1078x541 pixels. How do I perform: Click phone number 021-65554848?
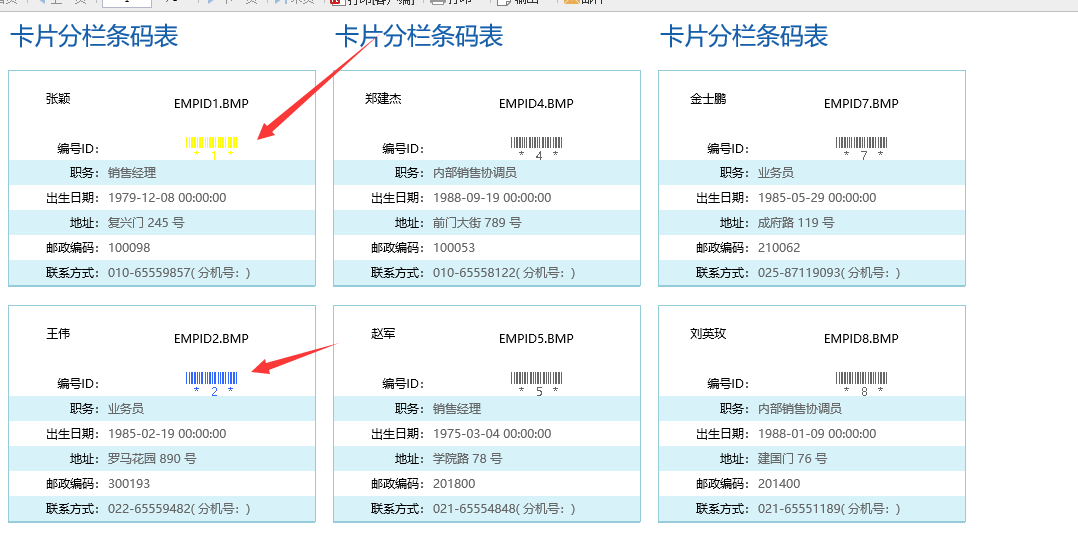[x=474, y=509]
